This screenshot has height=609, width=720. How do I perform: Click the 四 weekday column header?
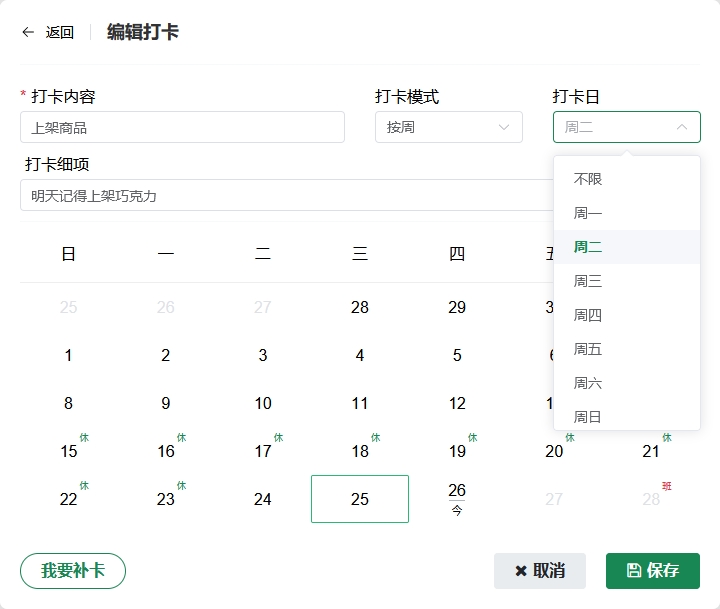tap(457, 254)
